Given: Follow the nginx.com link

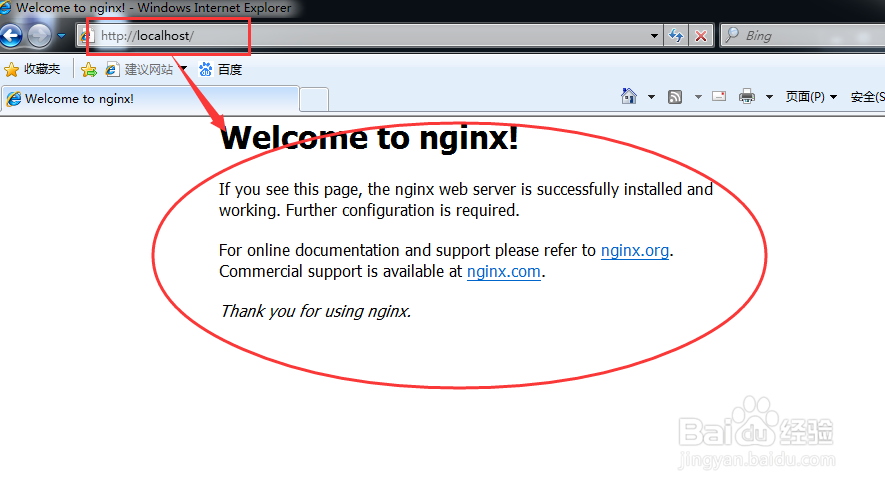Looking at the screenshot, I should click(503, 272).
